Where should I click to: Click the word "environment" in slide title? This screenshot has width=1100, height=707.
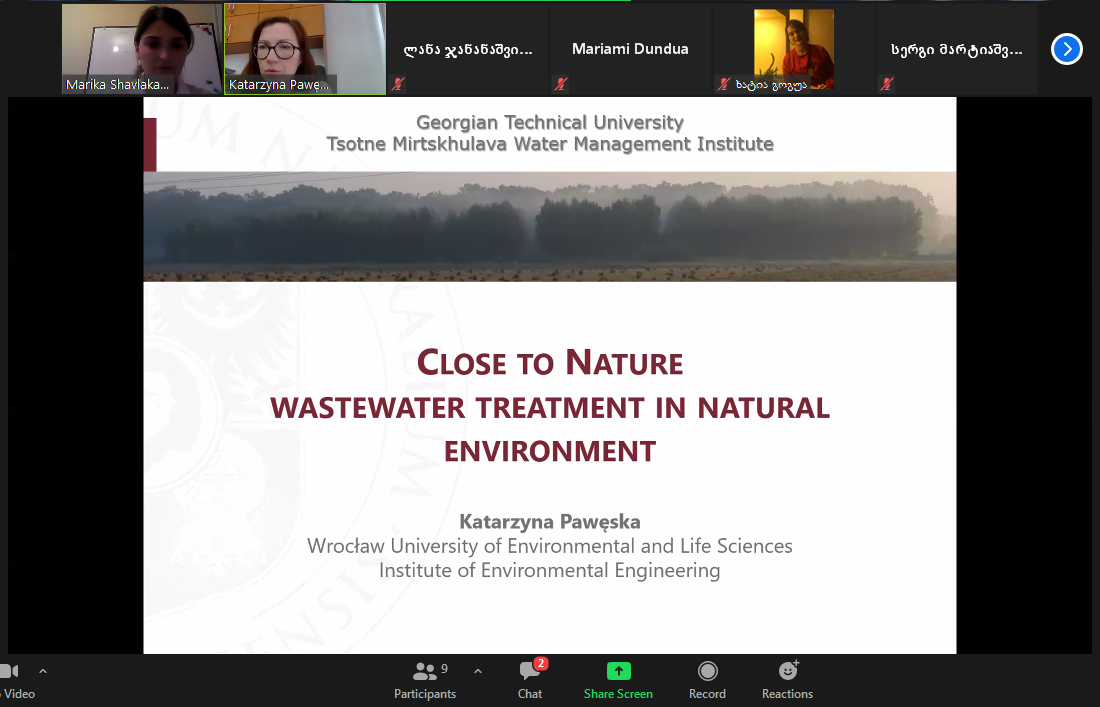(550, 451)
